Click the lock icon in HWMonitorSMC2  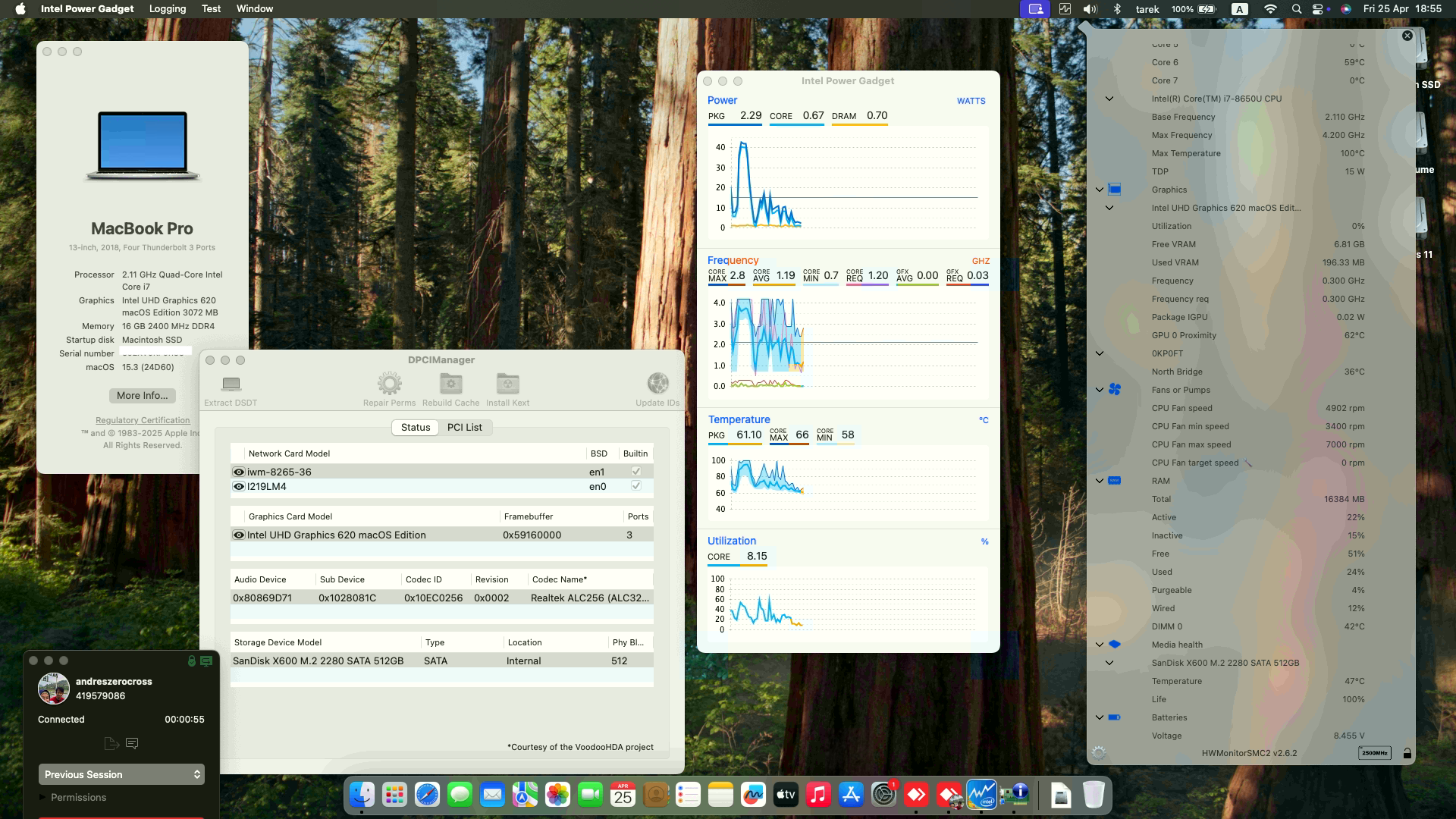pos(1408,753)
